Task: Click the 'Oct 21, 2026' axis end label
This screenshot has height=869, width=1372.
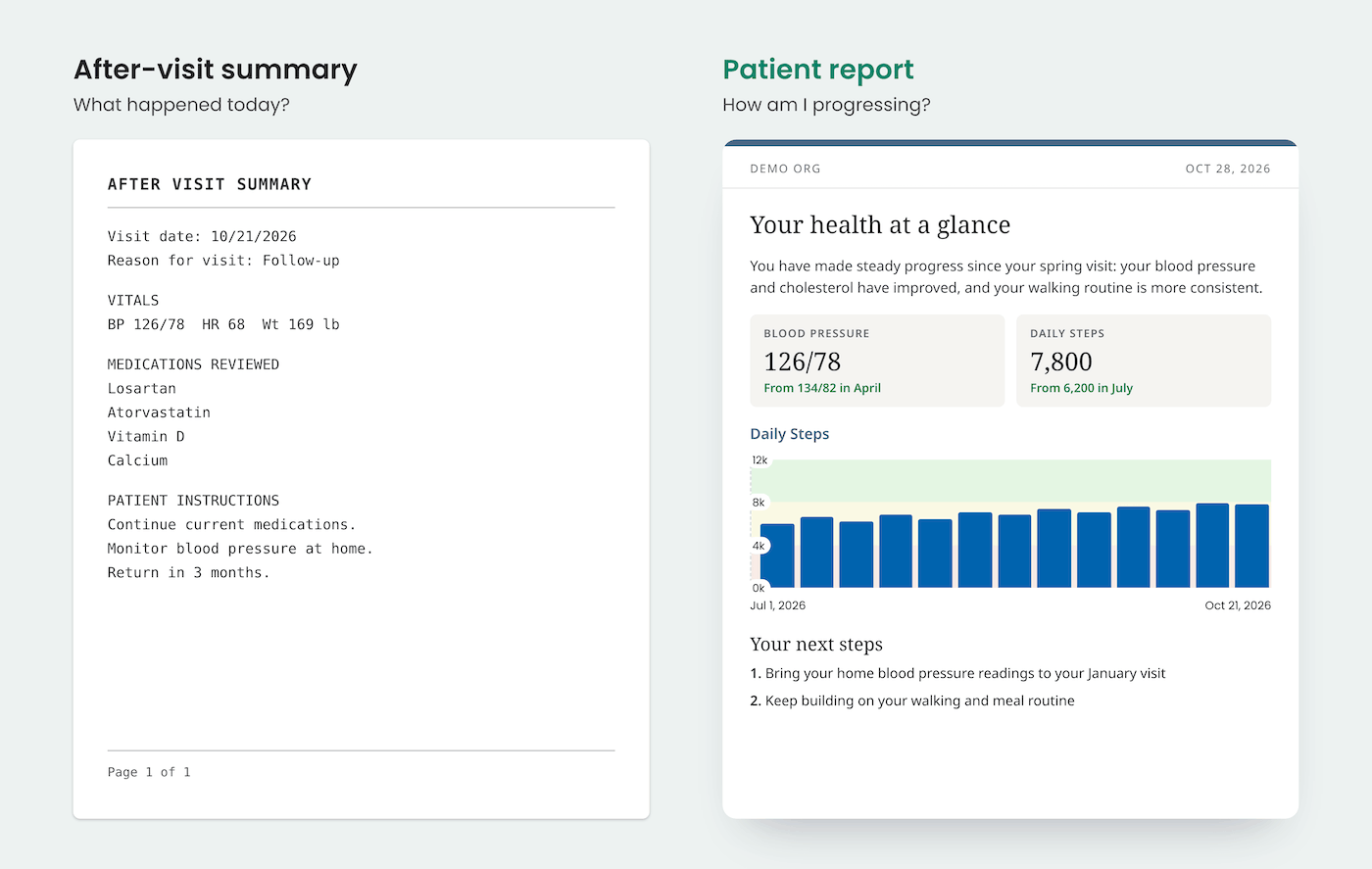Action: [1238, 605]
